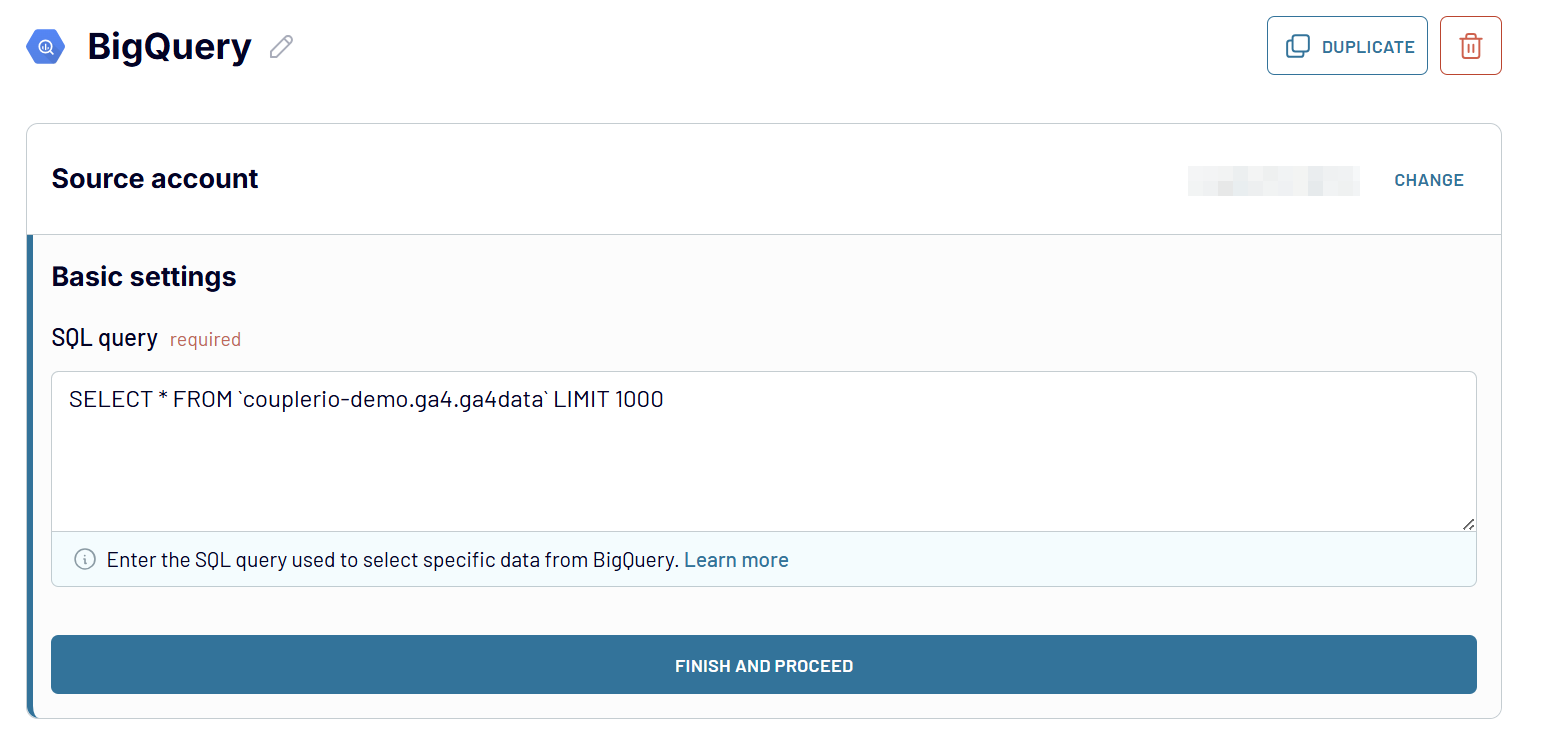This screenshot has width=1545, height=730.
Task: Select the Basic settings section heading
Action: click(x=144, y=277)
